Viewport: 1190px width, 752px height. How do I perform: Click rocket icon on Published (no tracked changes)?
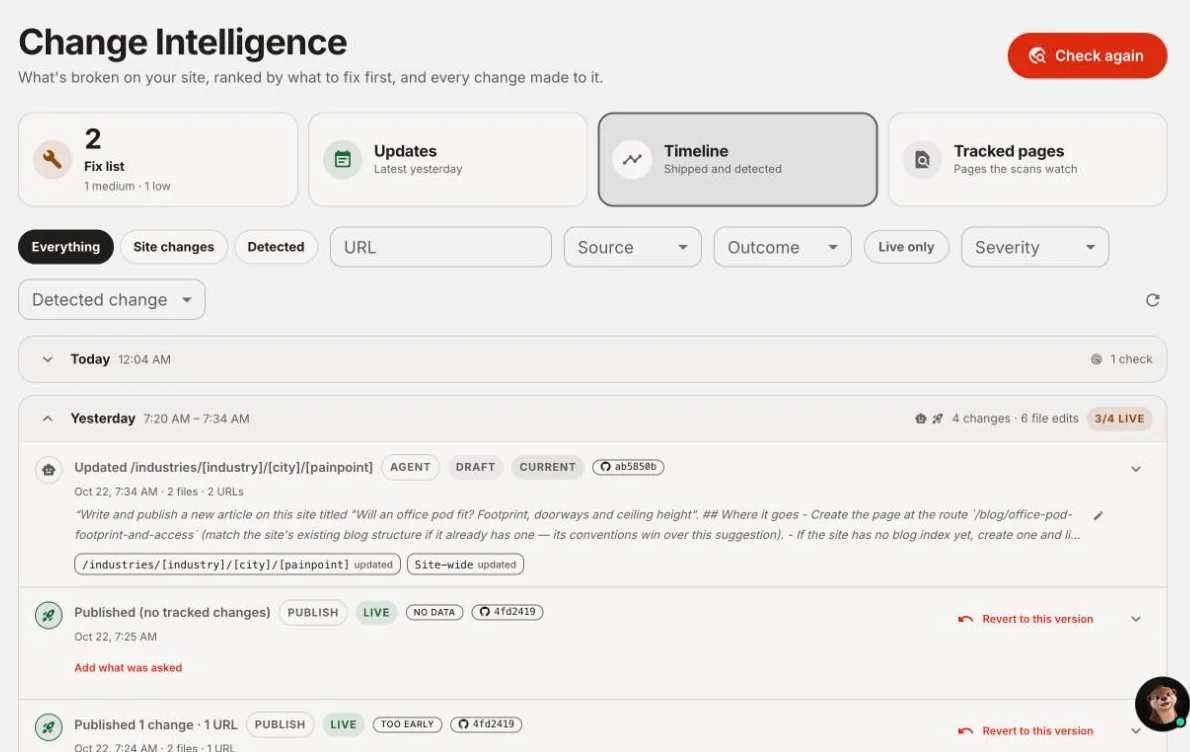(x=49, y=615)
